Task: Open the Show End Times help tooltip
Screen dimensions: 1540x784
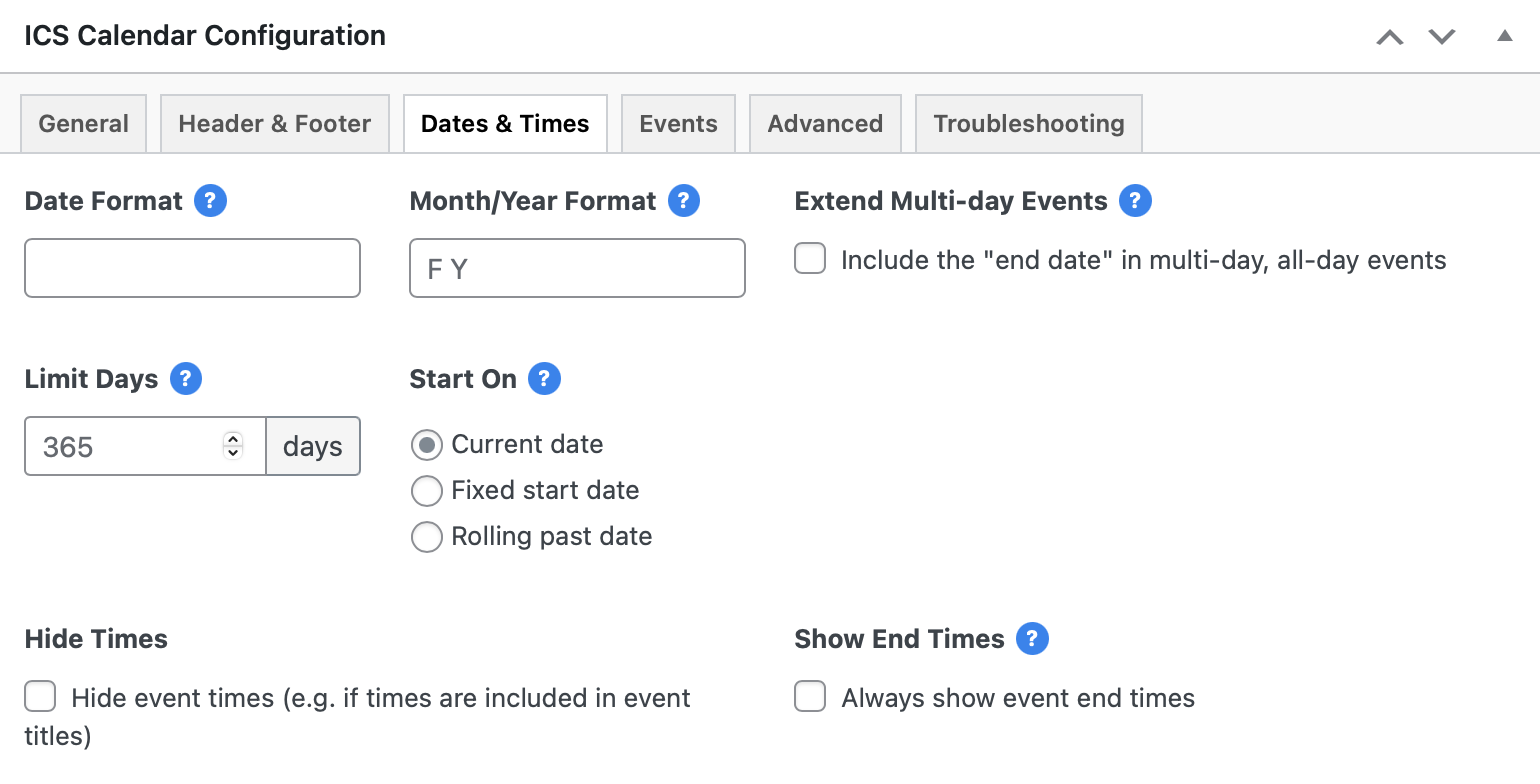Action: click(1033, 638)
